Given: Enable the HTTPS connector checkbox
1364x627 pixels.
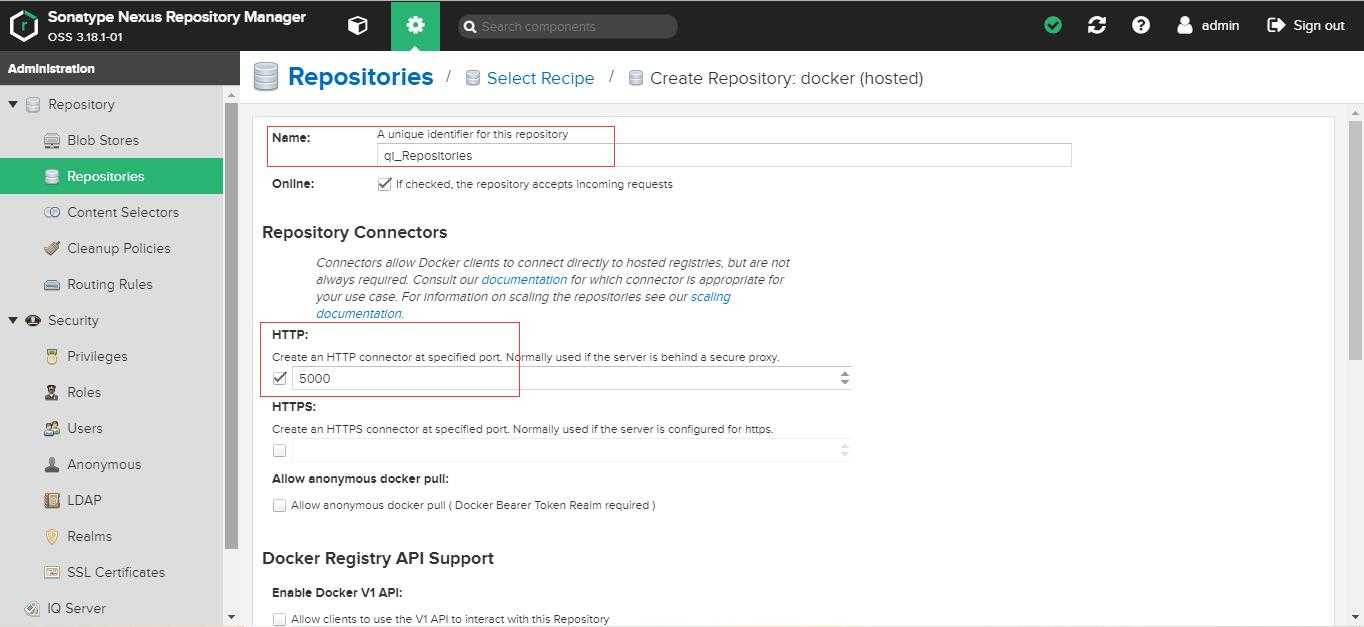Looking at the screenshot, I should [280, 450].
